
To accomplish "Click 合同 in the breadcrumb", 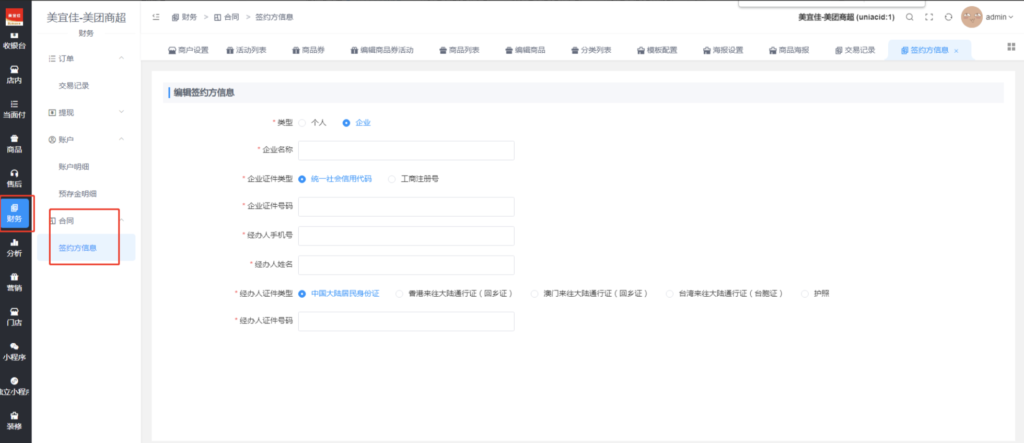I will (x=226, y=17).
